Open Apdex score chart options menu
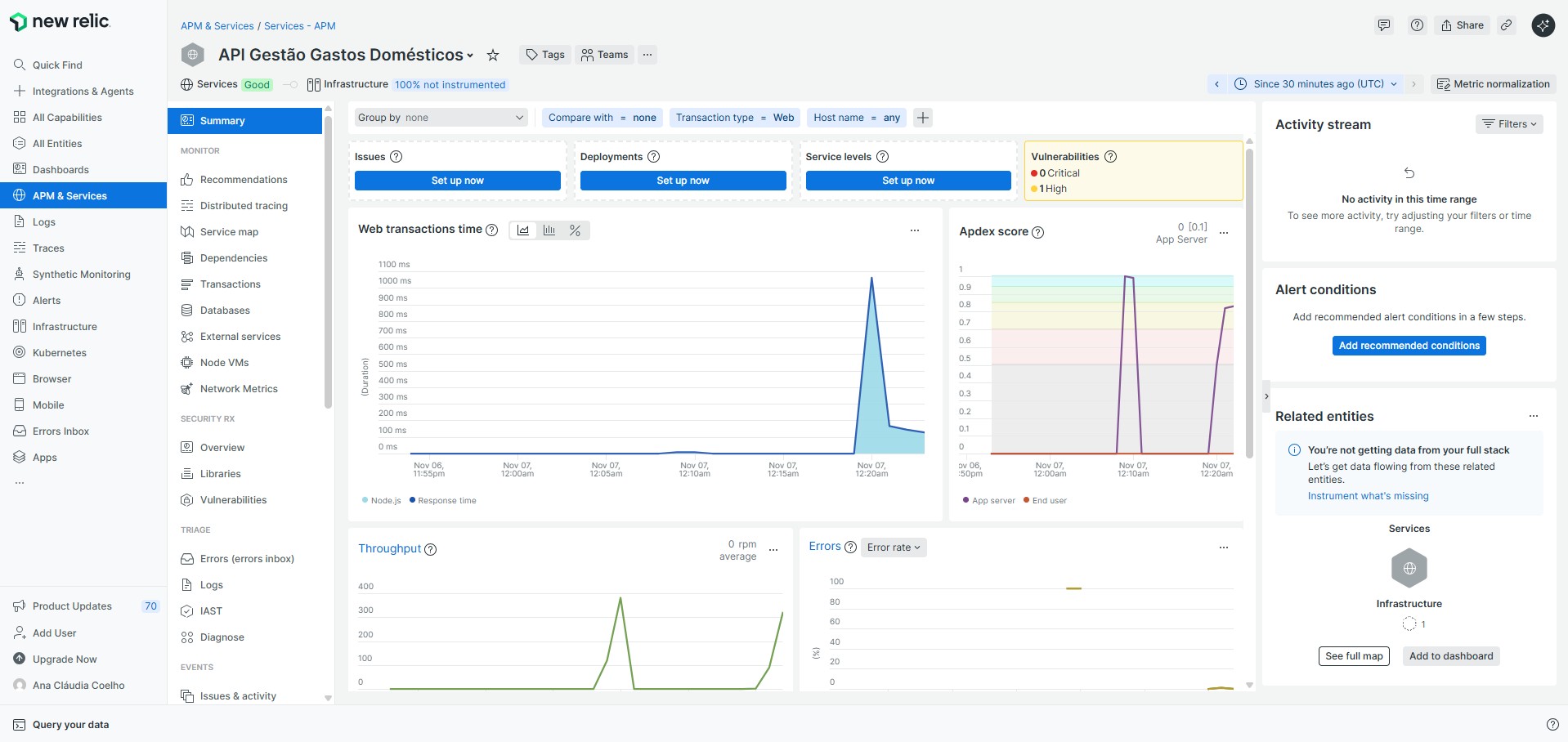Screen dimensions: 1568x742 [1224, 233]
